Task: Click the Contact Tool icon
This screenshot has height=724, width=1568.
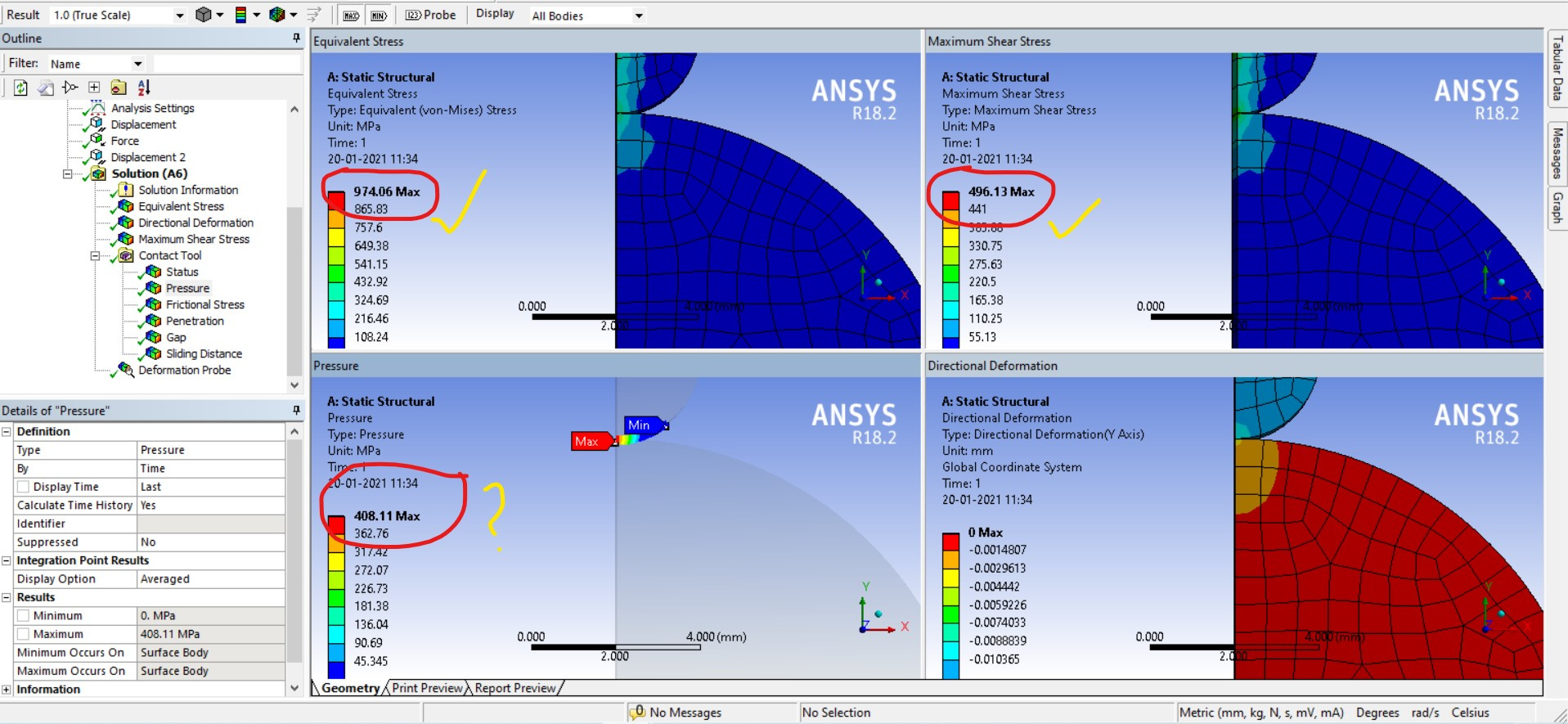Action: [x=126, y=255]
